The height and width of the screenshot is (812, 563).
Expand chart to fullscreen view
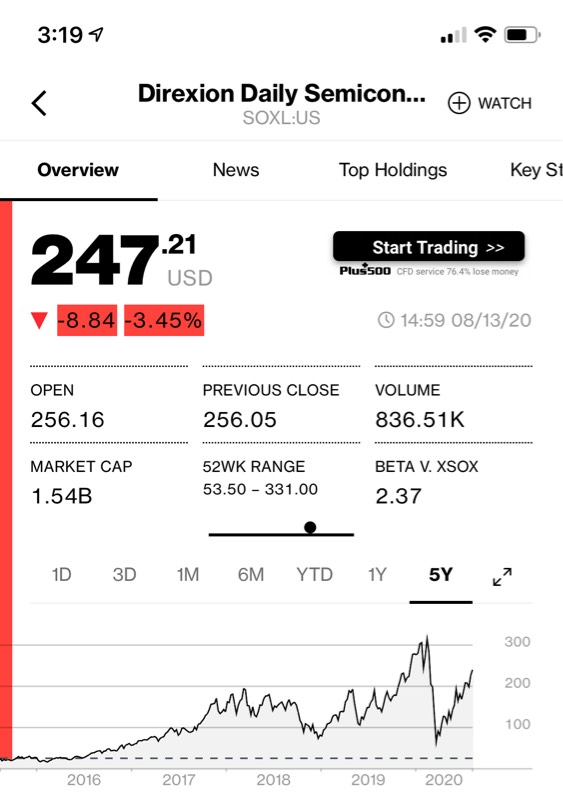coord(502,576)
